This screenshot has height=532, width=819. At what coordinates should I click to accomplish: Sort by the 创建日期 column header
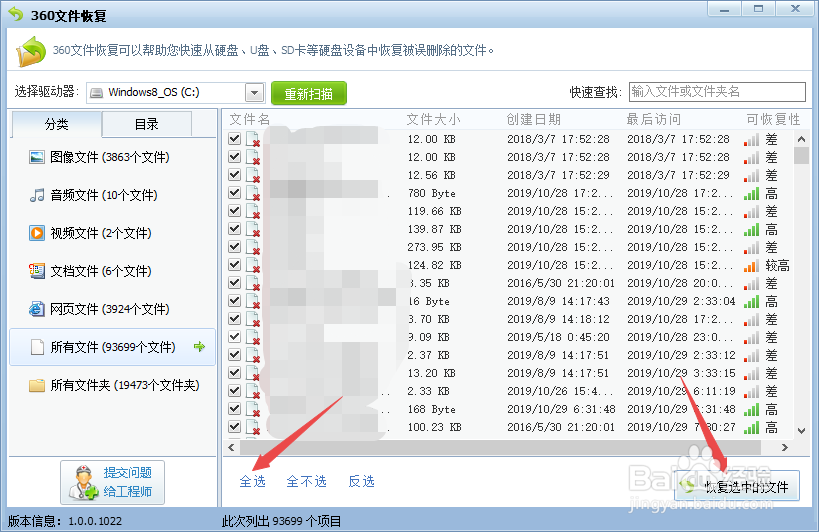click(533, 120)
